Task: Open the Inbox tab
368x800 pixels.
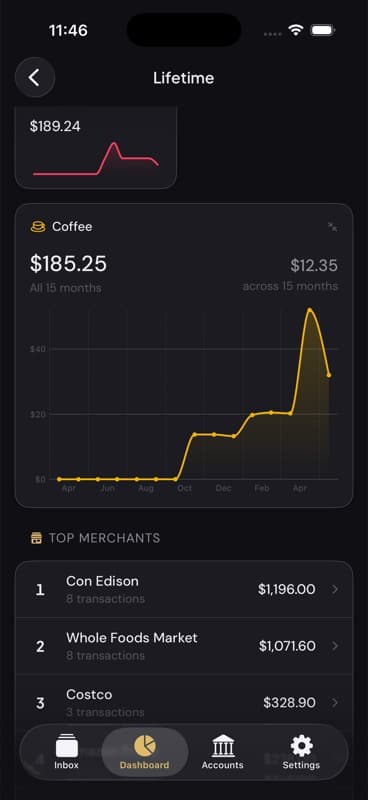Action: pos(66,752)
